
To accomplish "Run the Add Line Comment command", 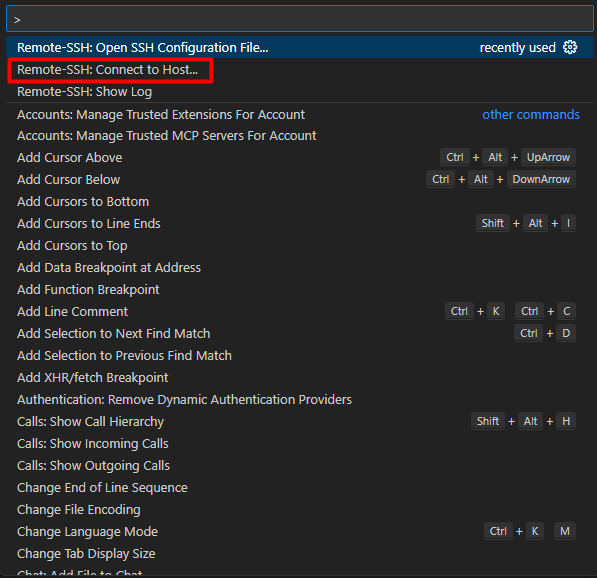I will 300,312.
